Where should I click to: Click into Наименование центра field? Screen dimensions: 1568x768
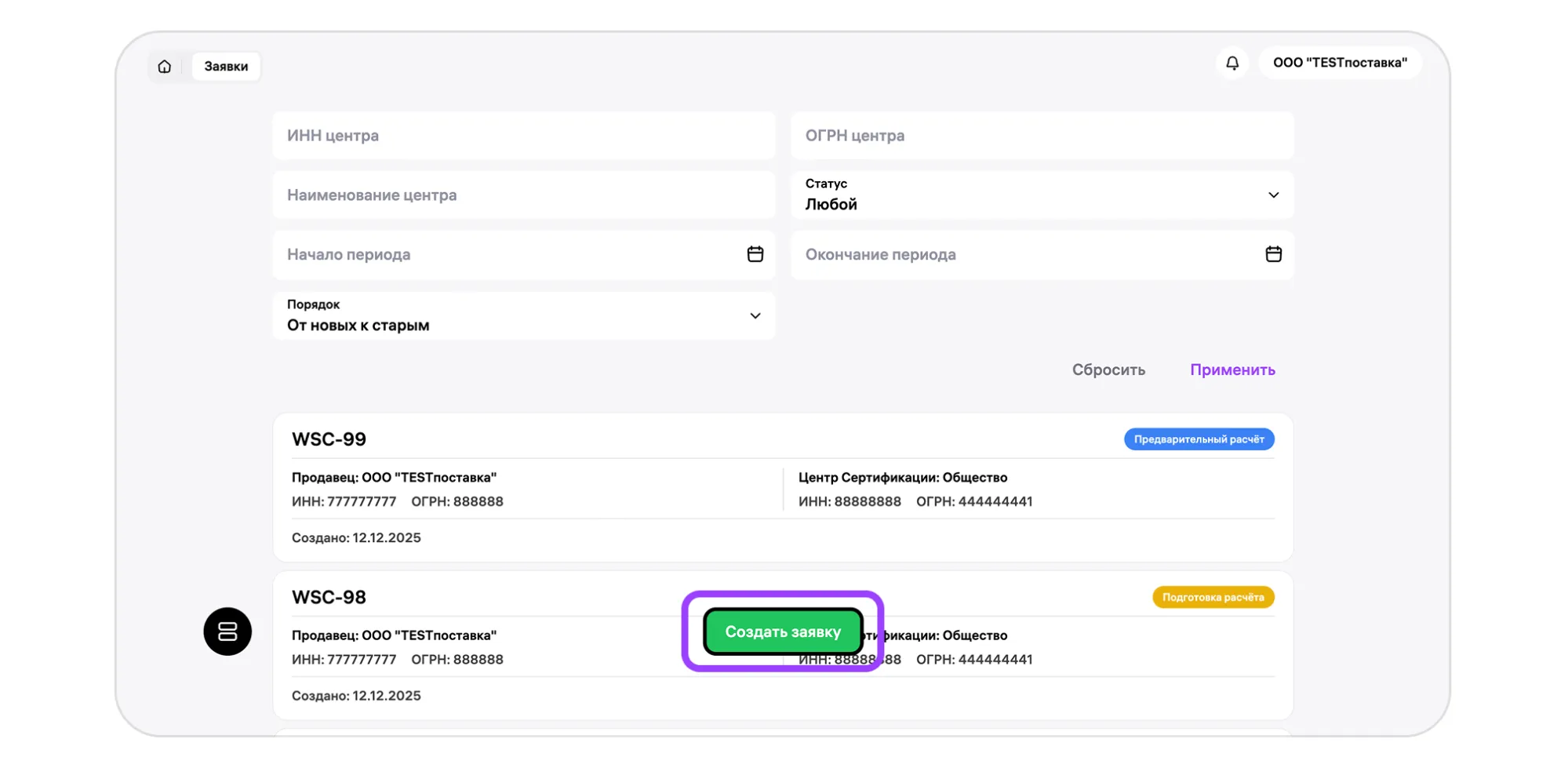(x=523, y=195)
